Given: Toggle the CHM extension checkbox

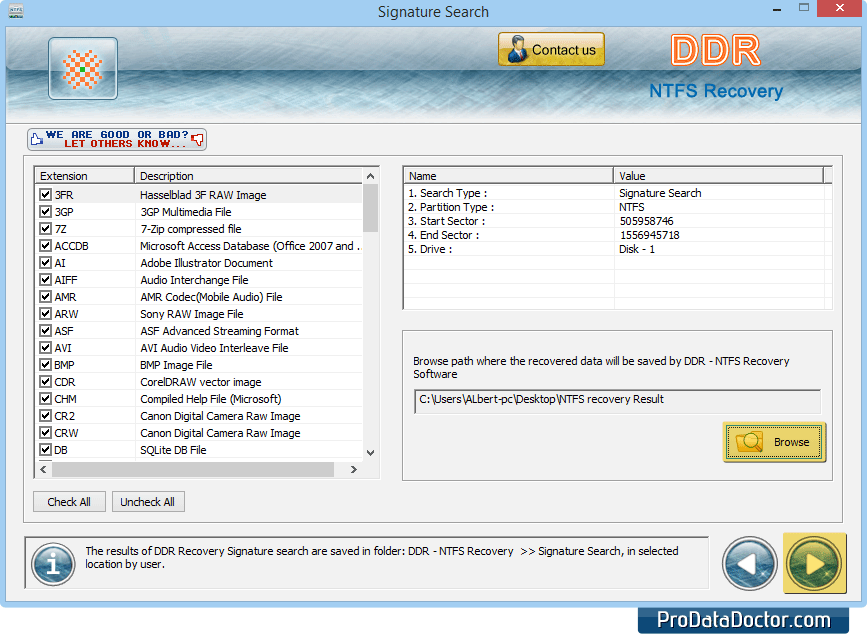Looking at the screenshot, I should coord(45,399).
